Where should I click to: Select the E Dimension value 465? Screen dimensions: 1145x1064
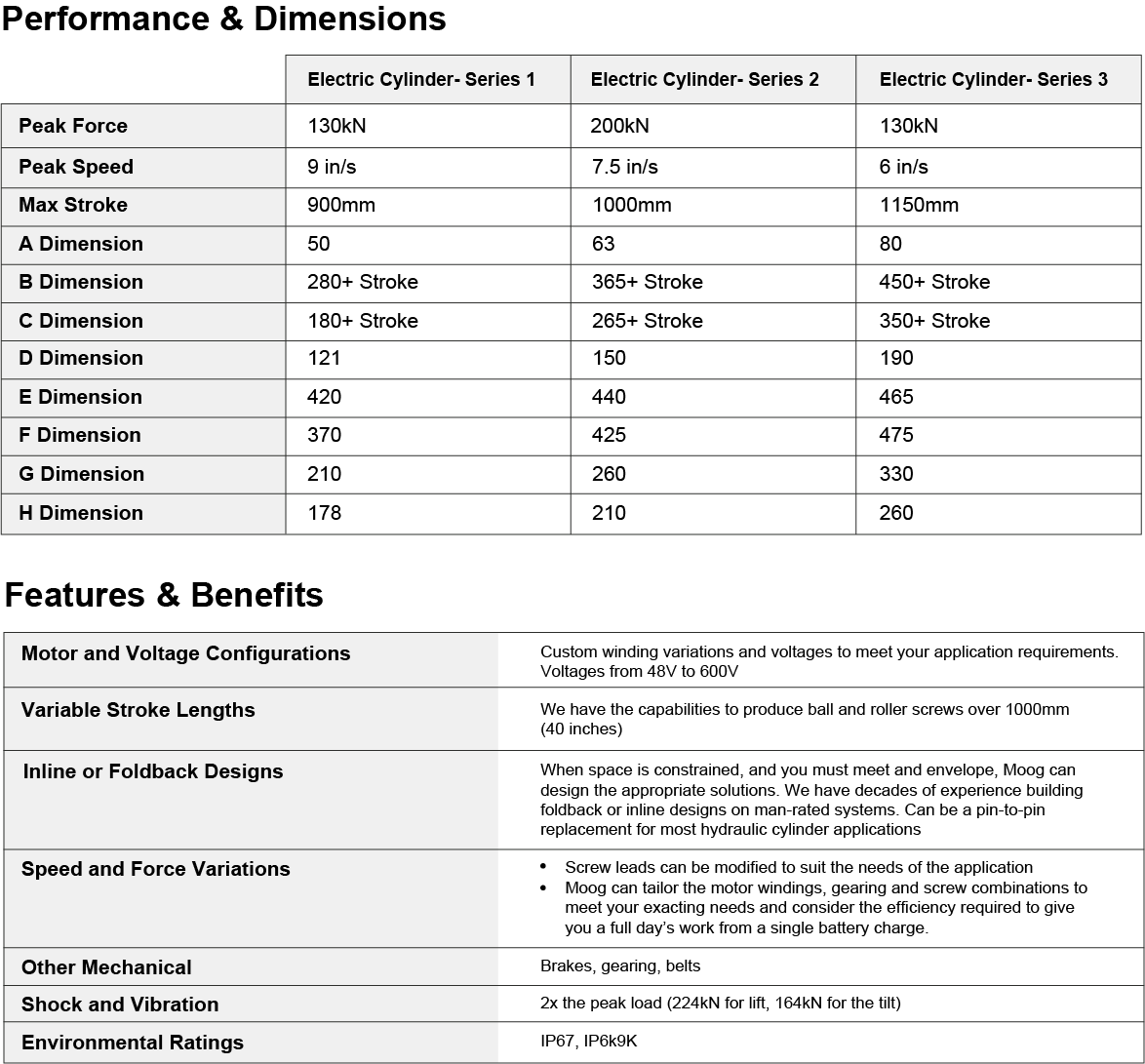pos(896,397)
